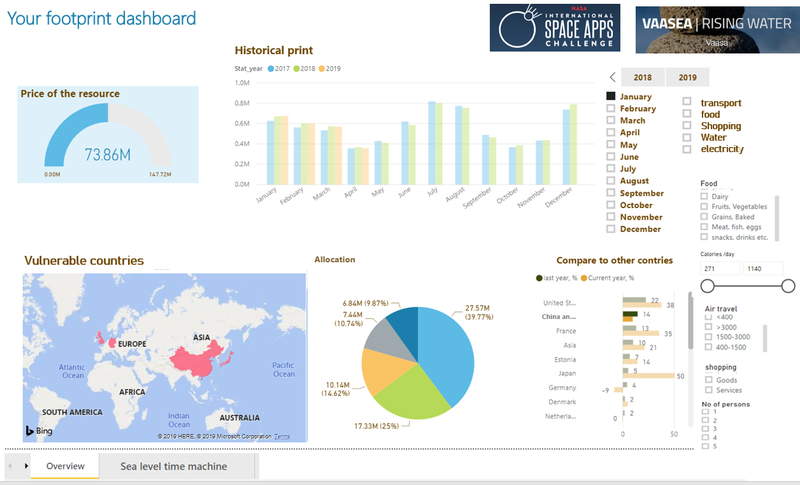800x485 pixels.
Task: Click the next page arrow beside Overview tab
Action: (x=24, y=466)
